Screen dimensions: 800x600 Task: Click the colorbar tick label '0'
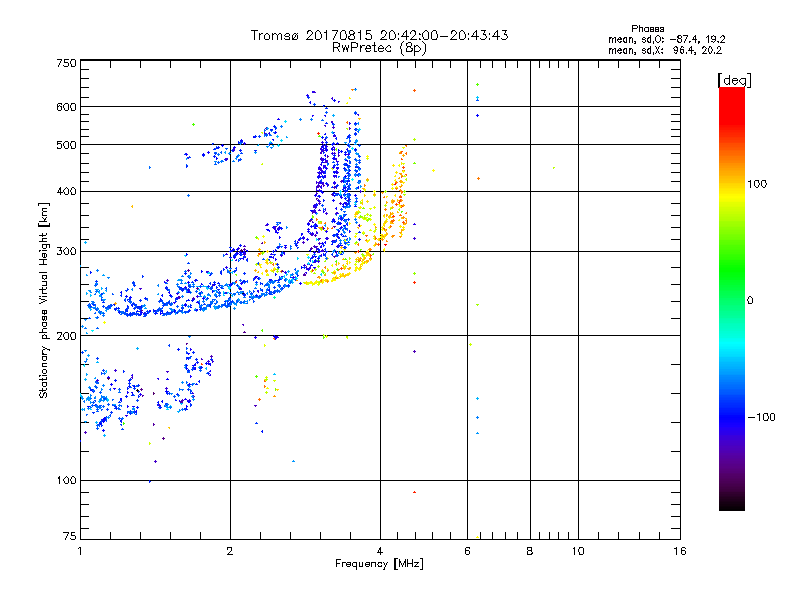click(x=750, y=301)
